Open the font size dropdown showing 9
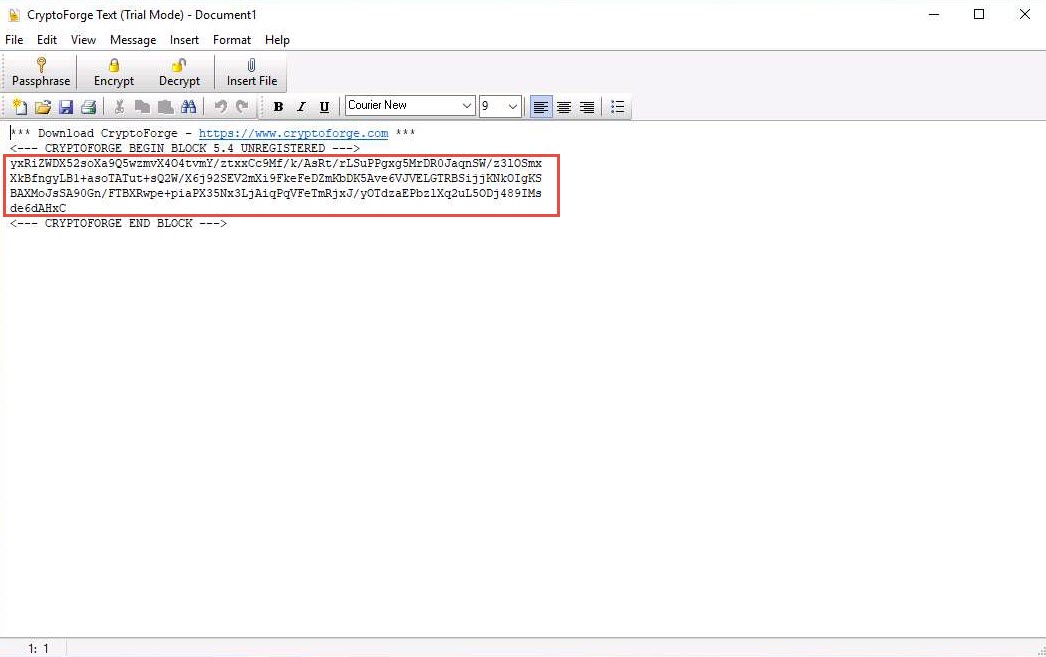 click(513, 106)
